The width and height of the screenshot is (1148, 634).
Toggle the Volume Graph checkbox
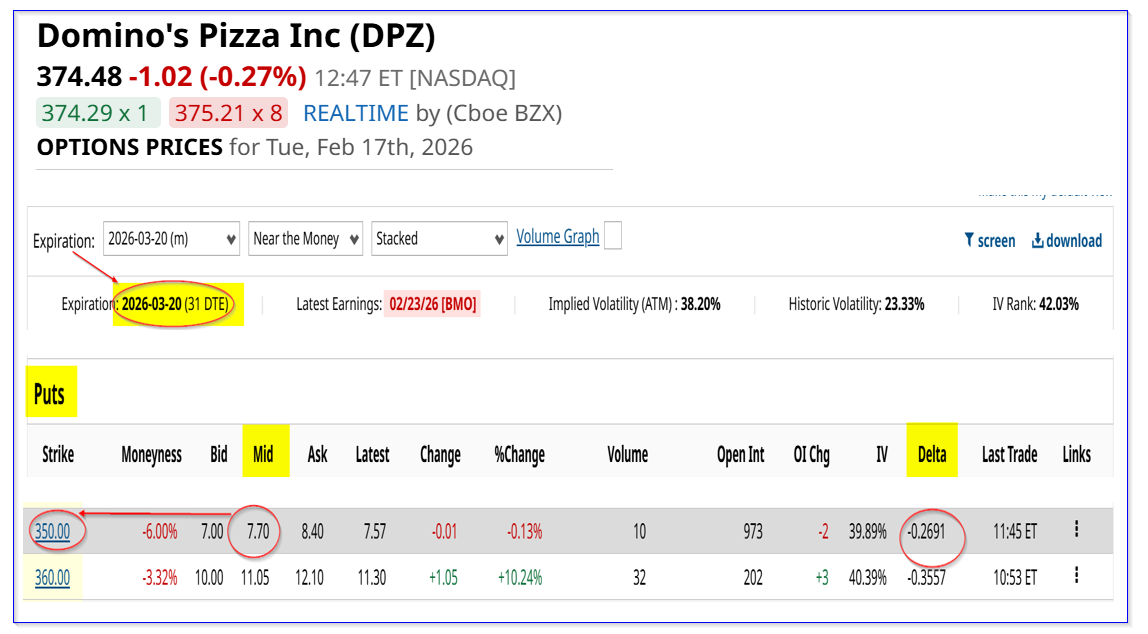(613, 237)
